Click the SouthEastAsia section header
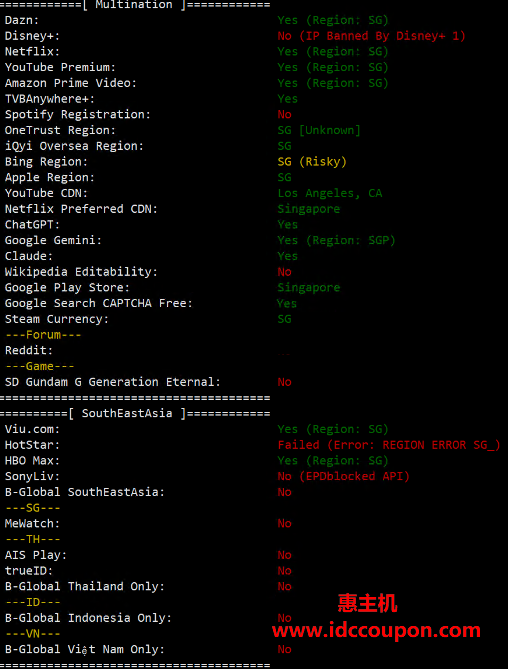The image size is (508, 670). (135, 413)
